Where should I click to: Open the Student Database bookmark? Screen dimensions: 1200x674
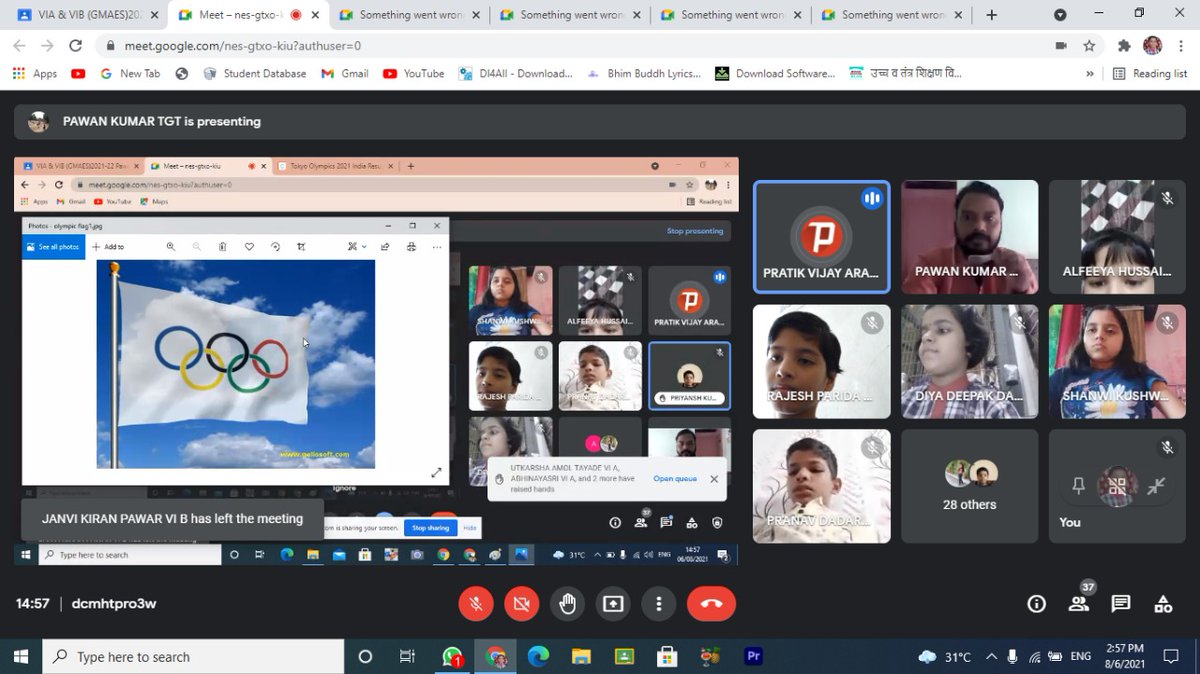(255, 73)
